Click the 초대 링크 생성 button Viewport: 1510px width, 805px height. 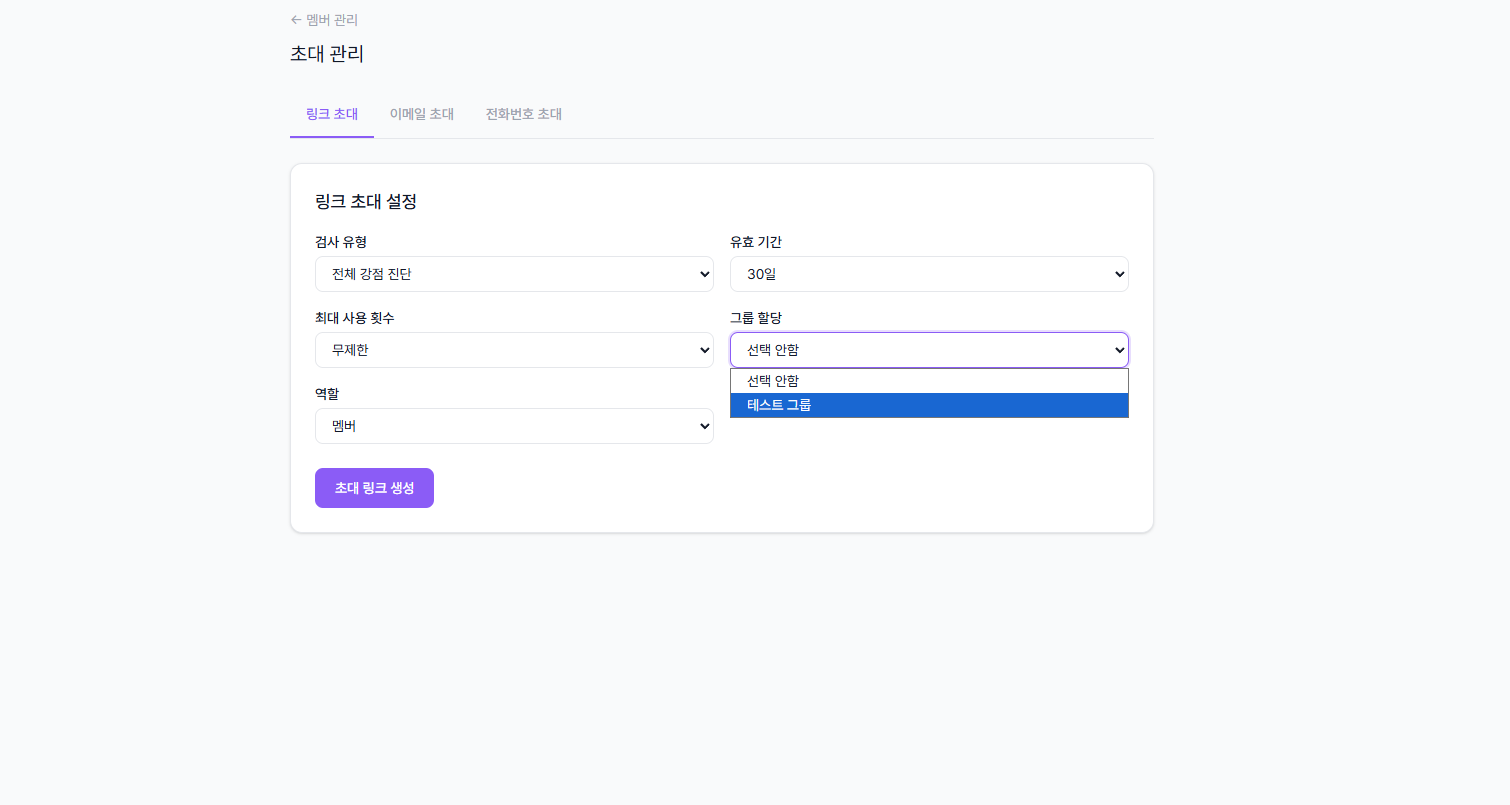point(374,487)
